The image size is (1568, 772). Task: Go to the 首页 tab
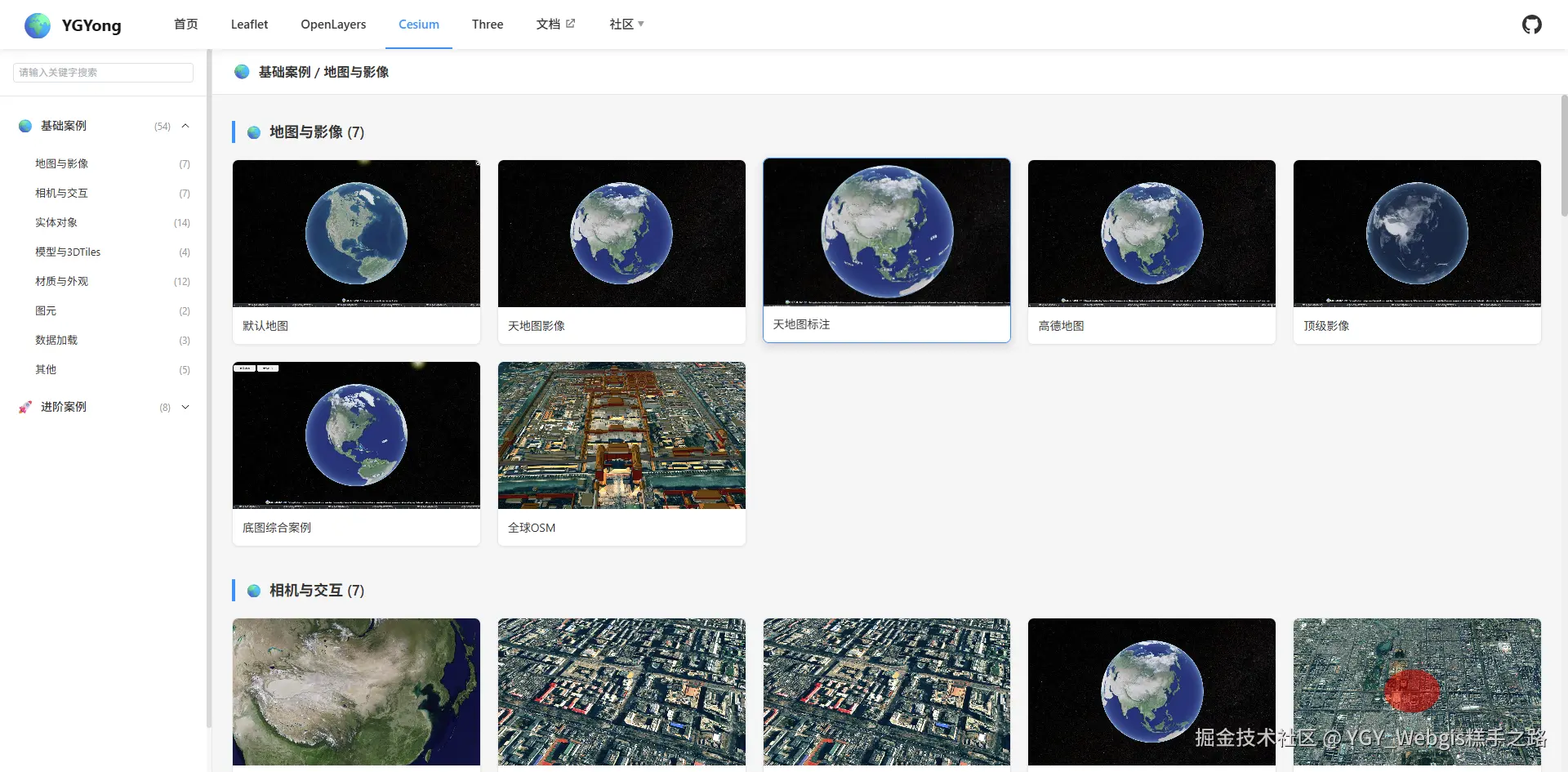(x=186, y=25)
